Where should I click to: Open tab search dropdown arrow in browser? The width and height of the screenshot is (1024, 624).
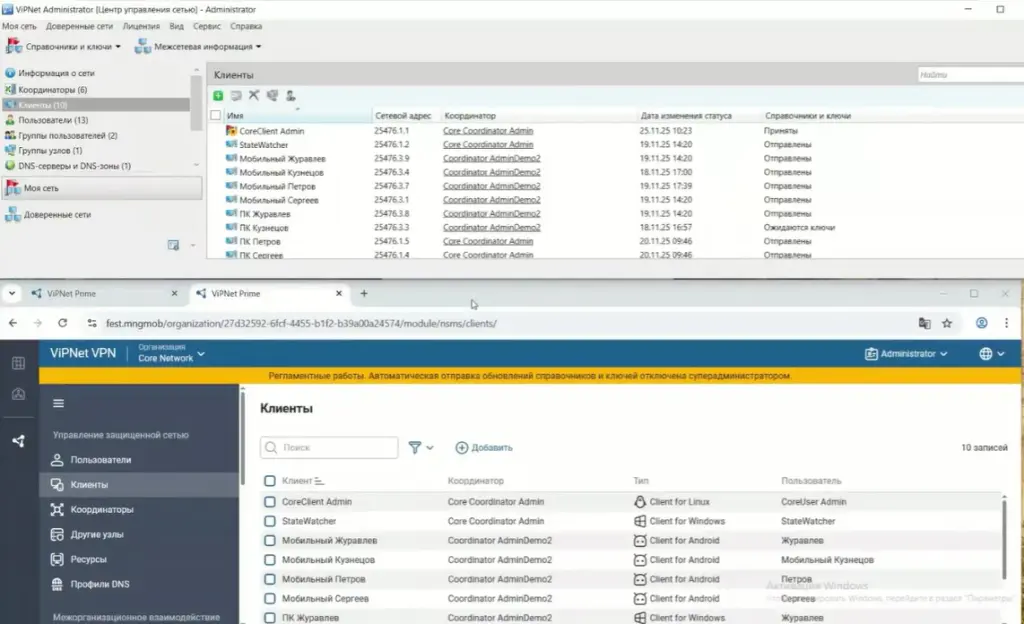click(x=12, y=294)
